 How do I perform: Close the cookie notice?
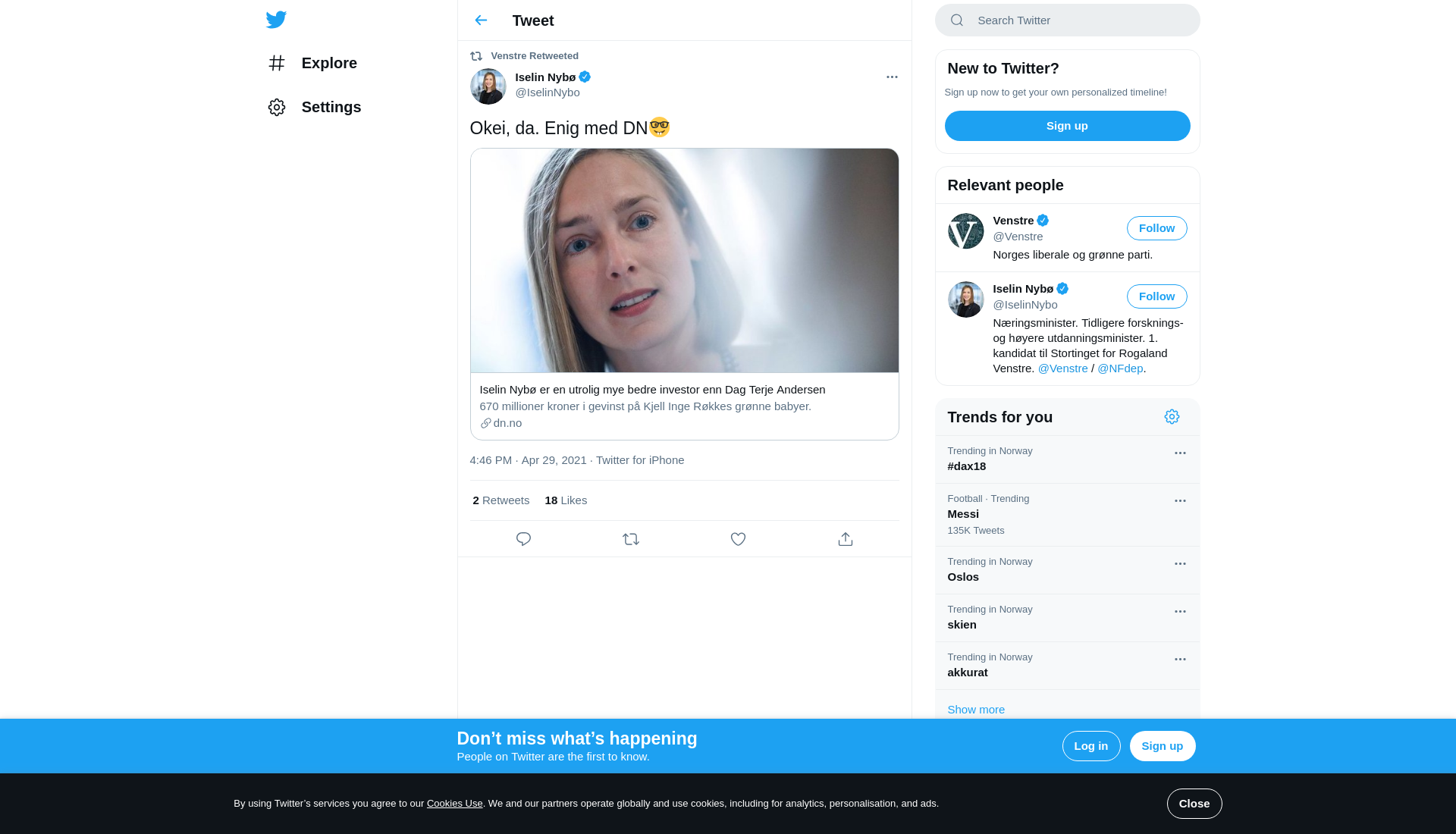click(1194, 804)
